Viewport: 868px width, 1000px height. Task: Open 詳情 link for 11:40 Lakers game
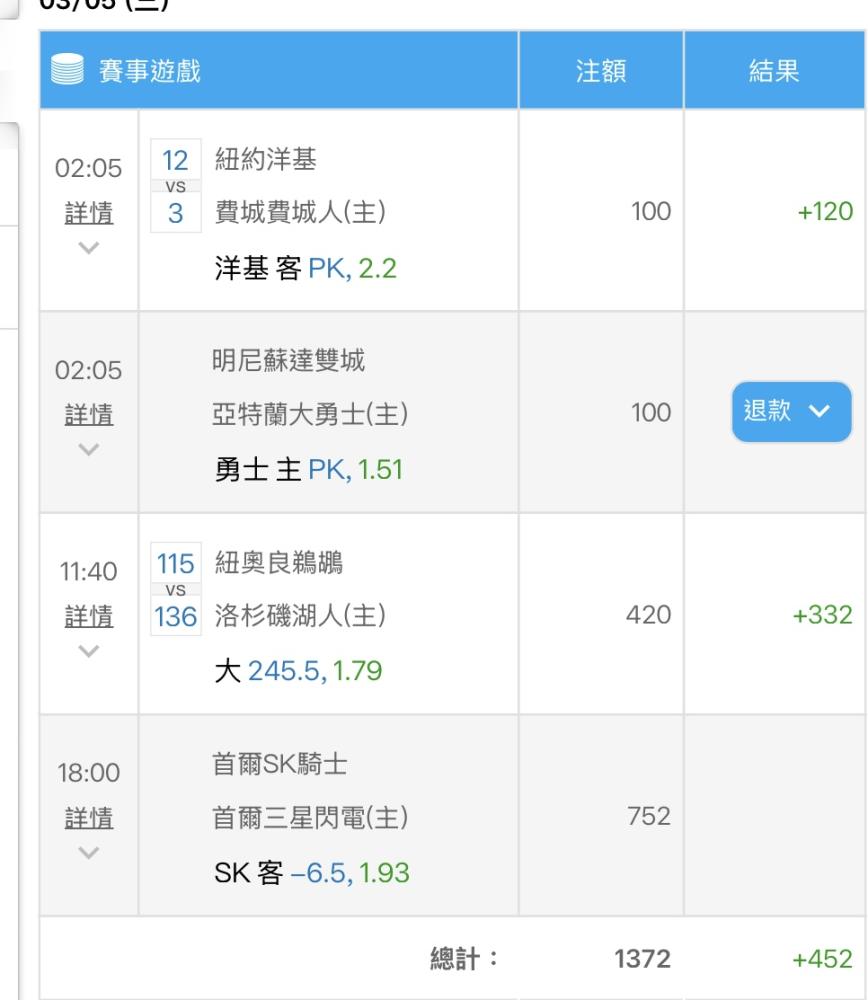point(89,616)
